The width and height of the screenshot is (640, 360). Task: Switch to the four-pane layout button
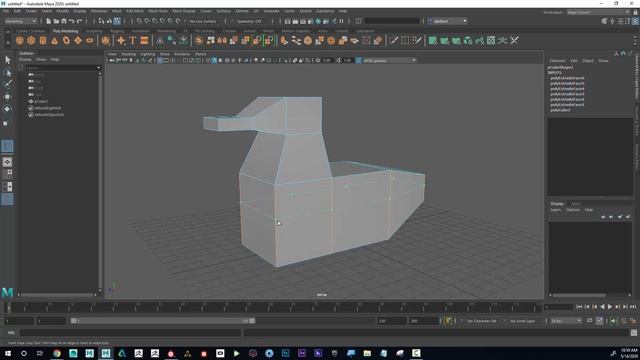click(x=7, y=174)
